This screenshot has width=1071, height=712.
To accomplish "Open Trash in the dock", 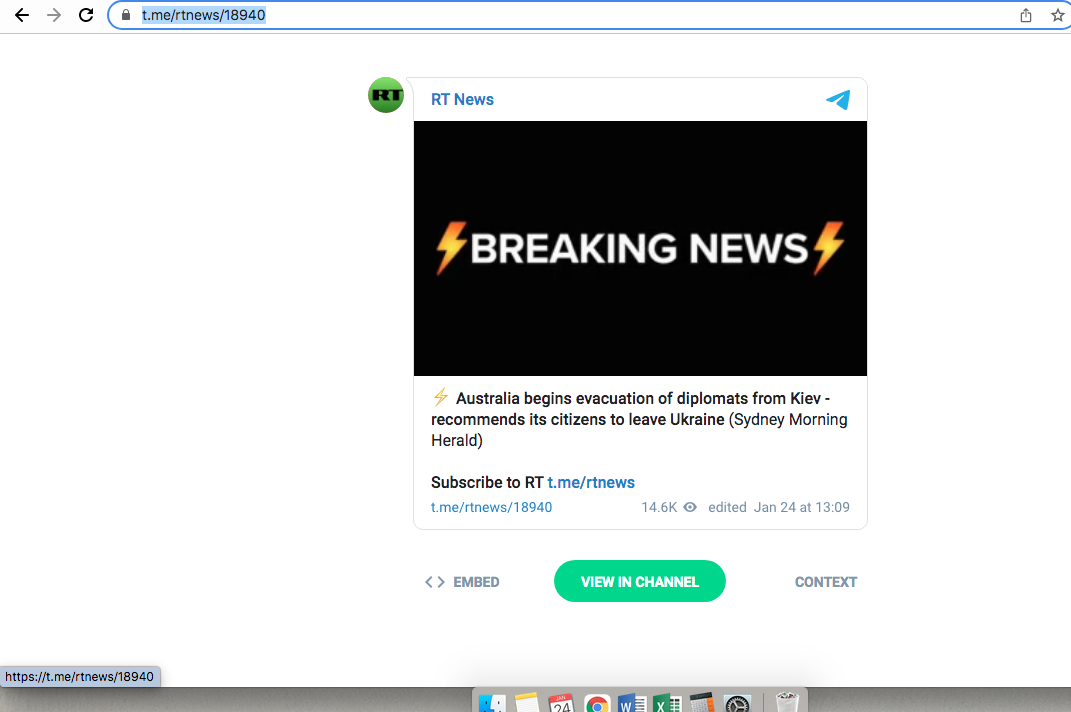I will tap(787, 702).
